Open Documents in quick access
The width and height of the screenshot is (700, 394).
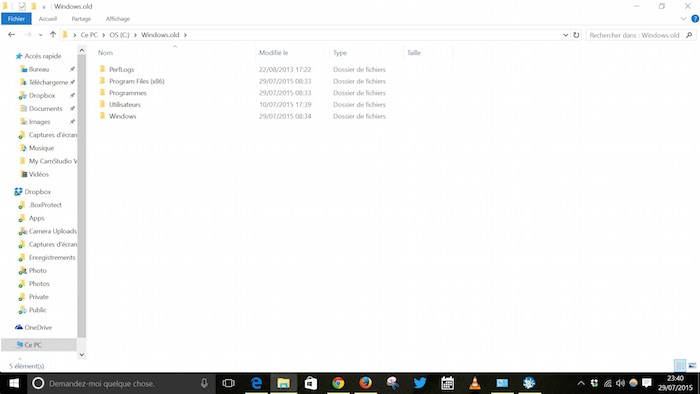coord(45,108)
